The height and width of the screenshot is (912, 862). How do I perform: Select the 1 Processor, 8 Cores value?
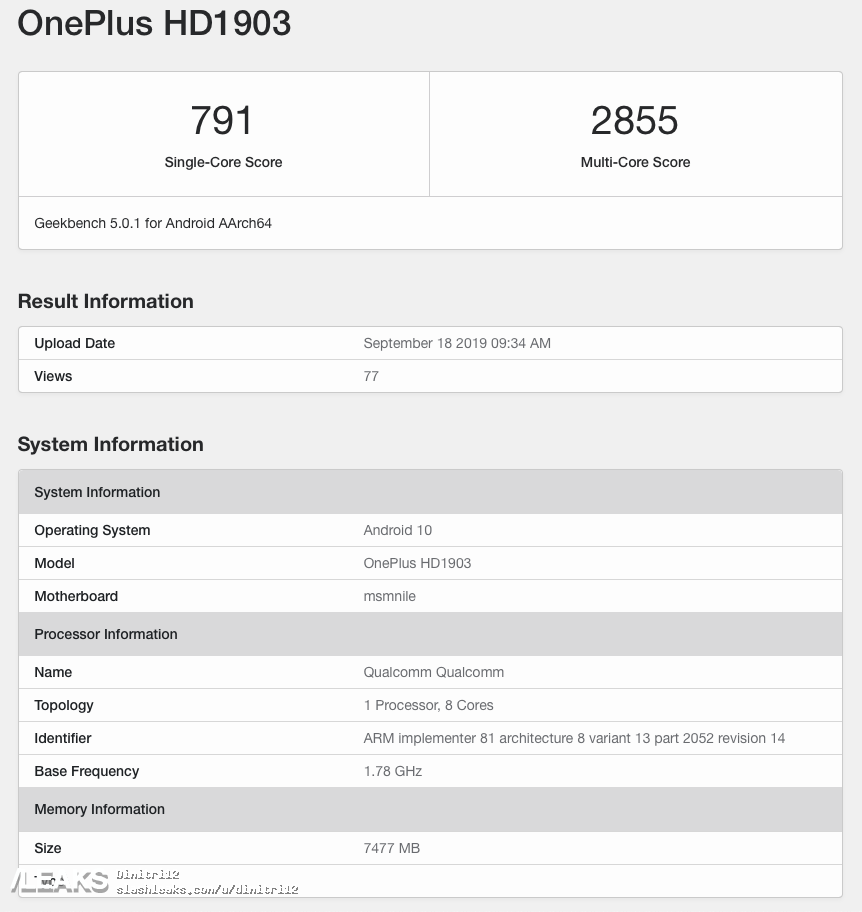(429, 706)
